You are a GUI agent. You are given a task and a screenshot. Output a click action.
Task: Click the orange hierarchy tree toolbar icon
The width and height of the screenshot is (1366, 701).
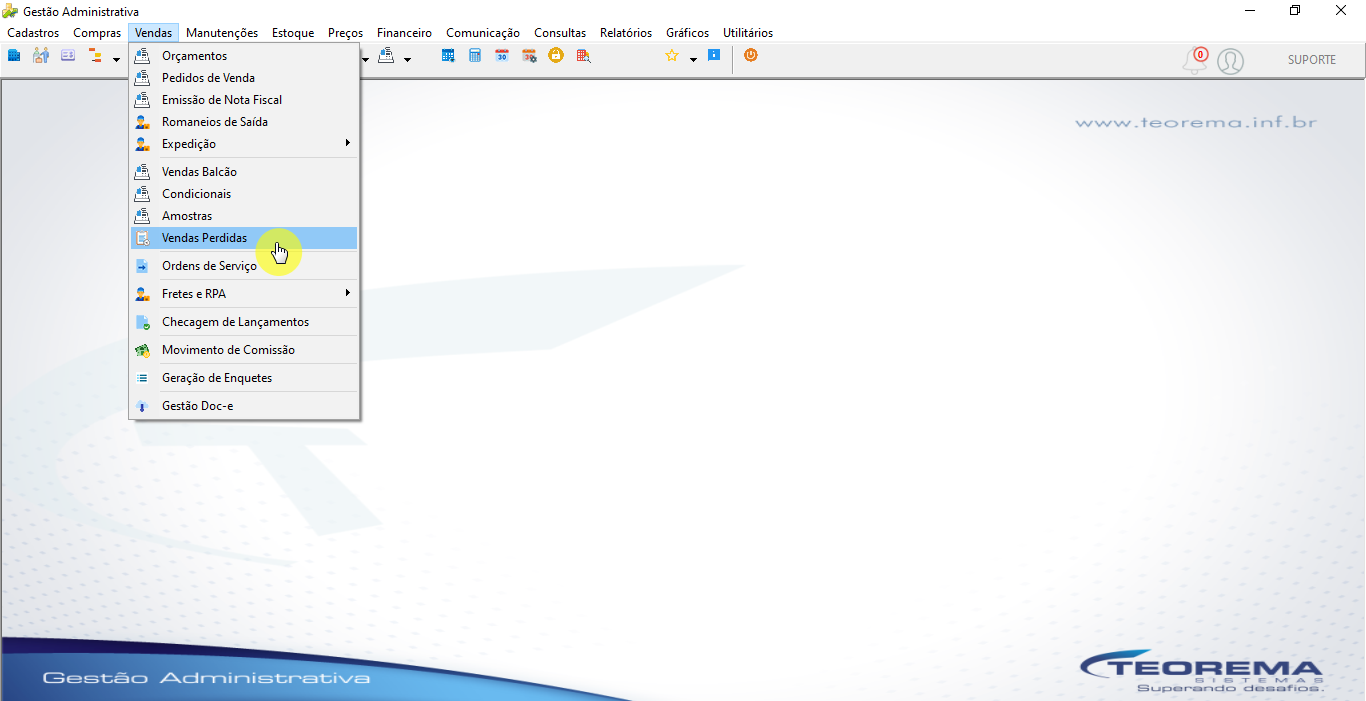click(96, 56)
